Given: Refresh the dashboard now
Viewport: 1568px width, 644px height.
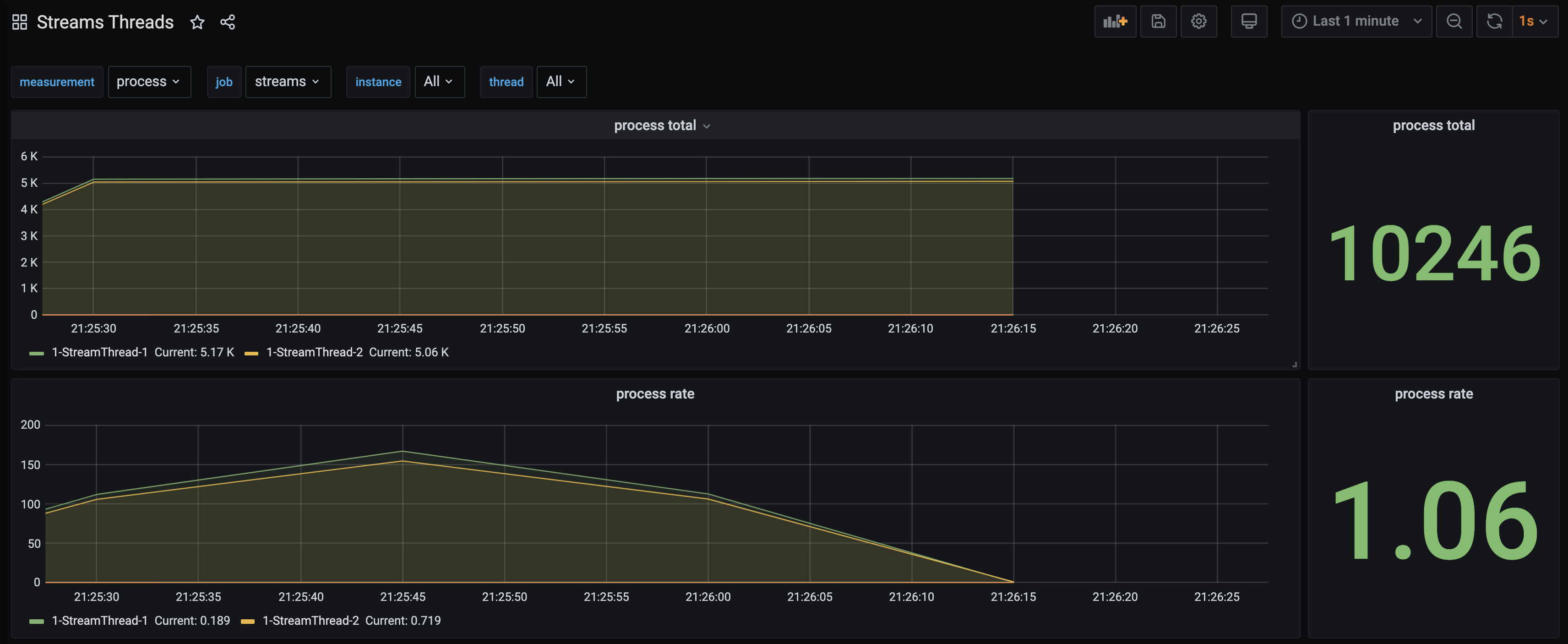Looking at the screenshot, I should point(1494,22).
